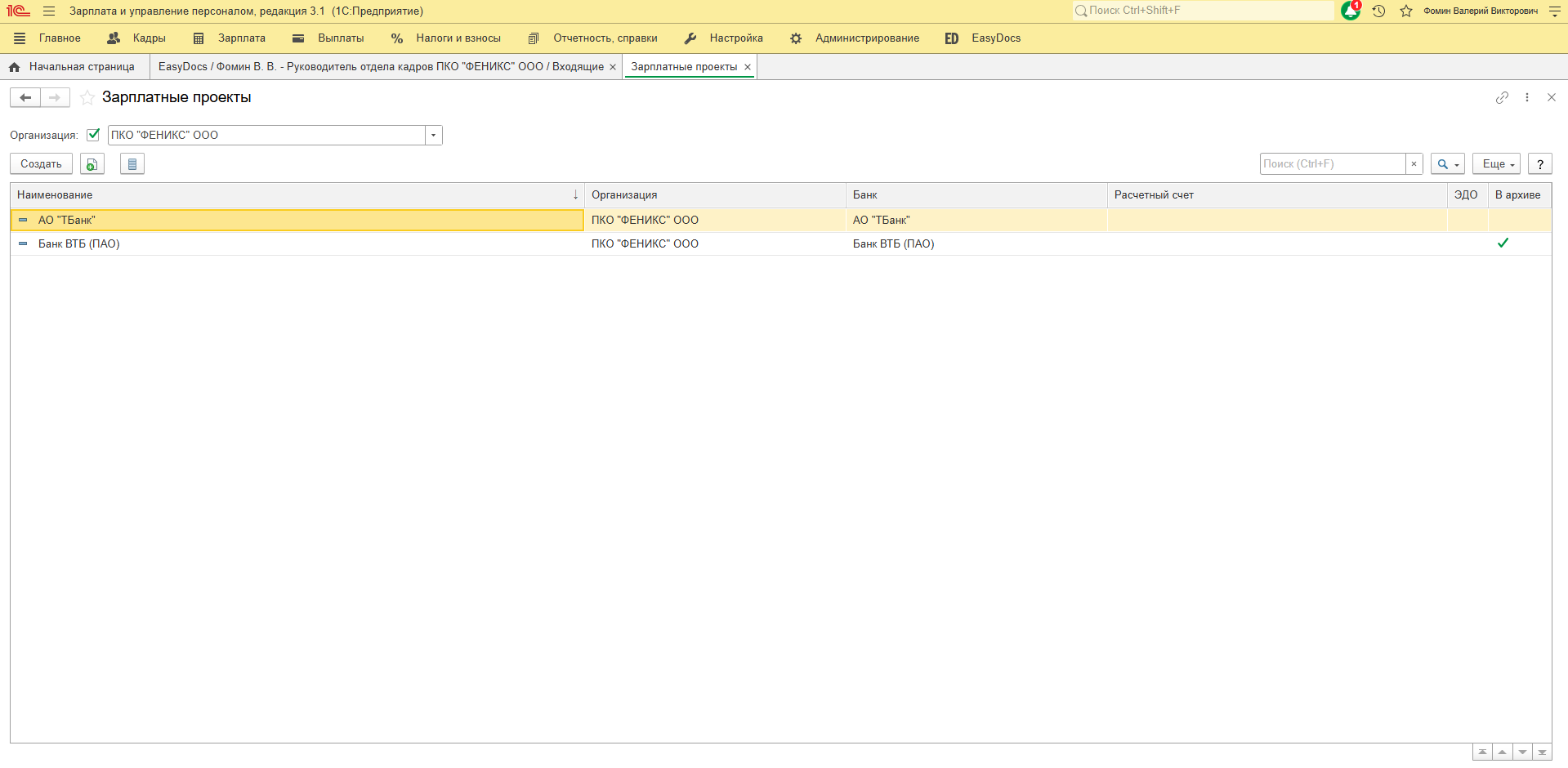Viewport: 1568px width, 768px height.
Task: Click the create-by-copy document icon
Action: coord(92,164)
